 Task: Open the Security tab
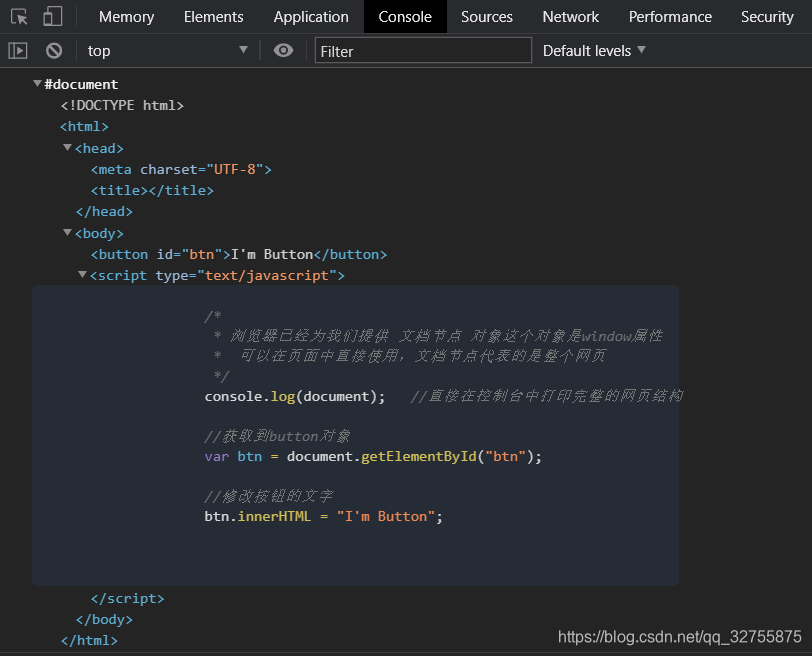(x=767, y=17)
